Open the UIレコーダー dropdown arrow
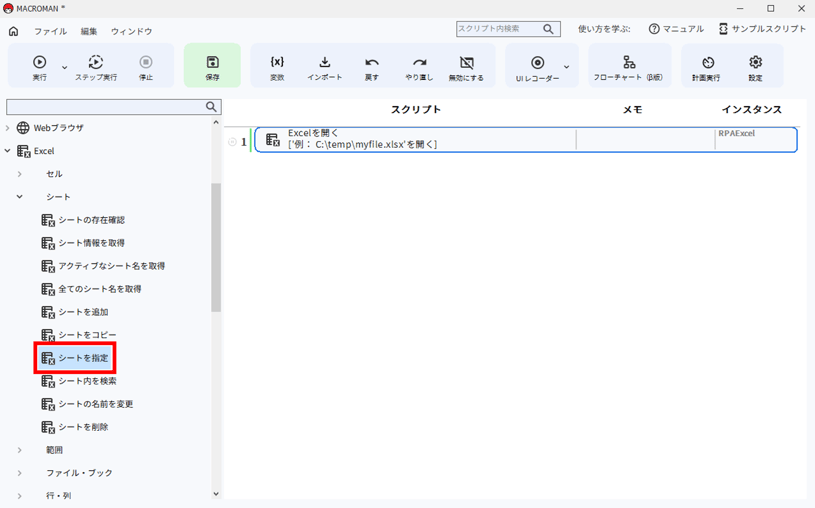Screen dimensions: 815x508 (x=567, y=67)
